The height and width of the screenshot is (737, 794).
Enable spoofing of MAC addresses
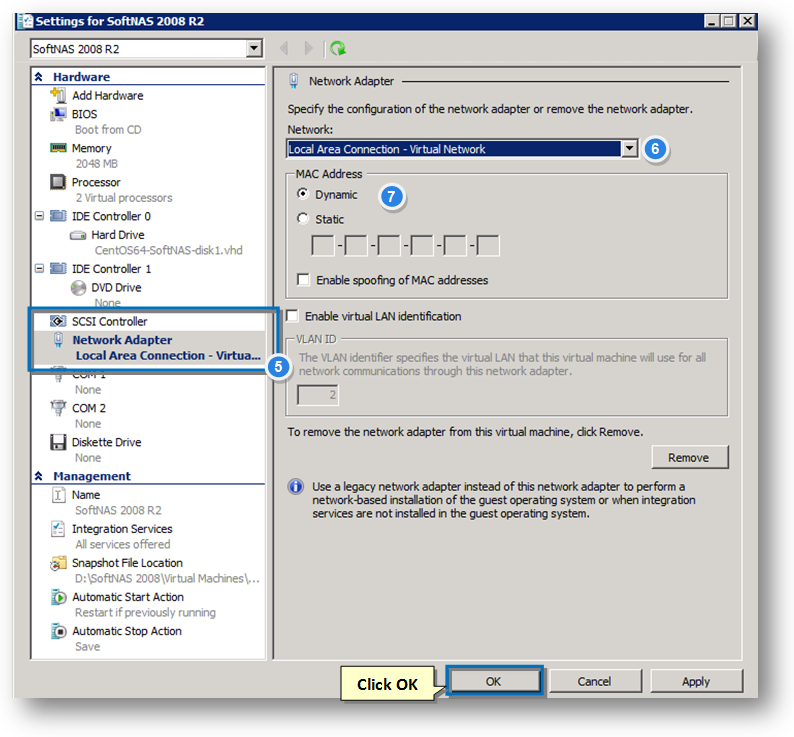(x=303, y=280)
